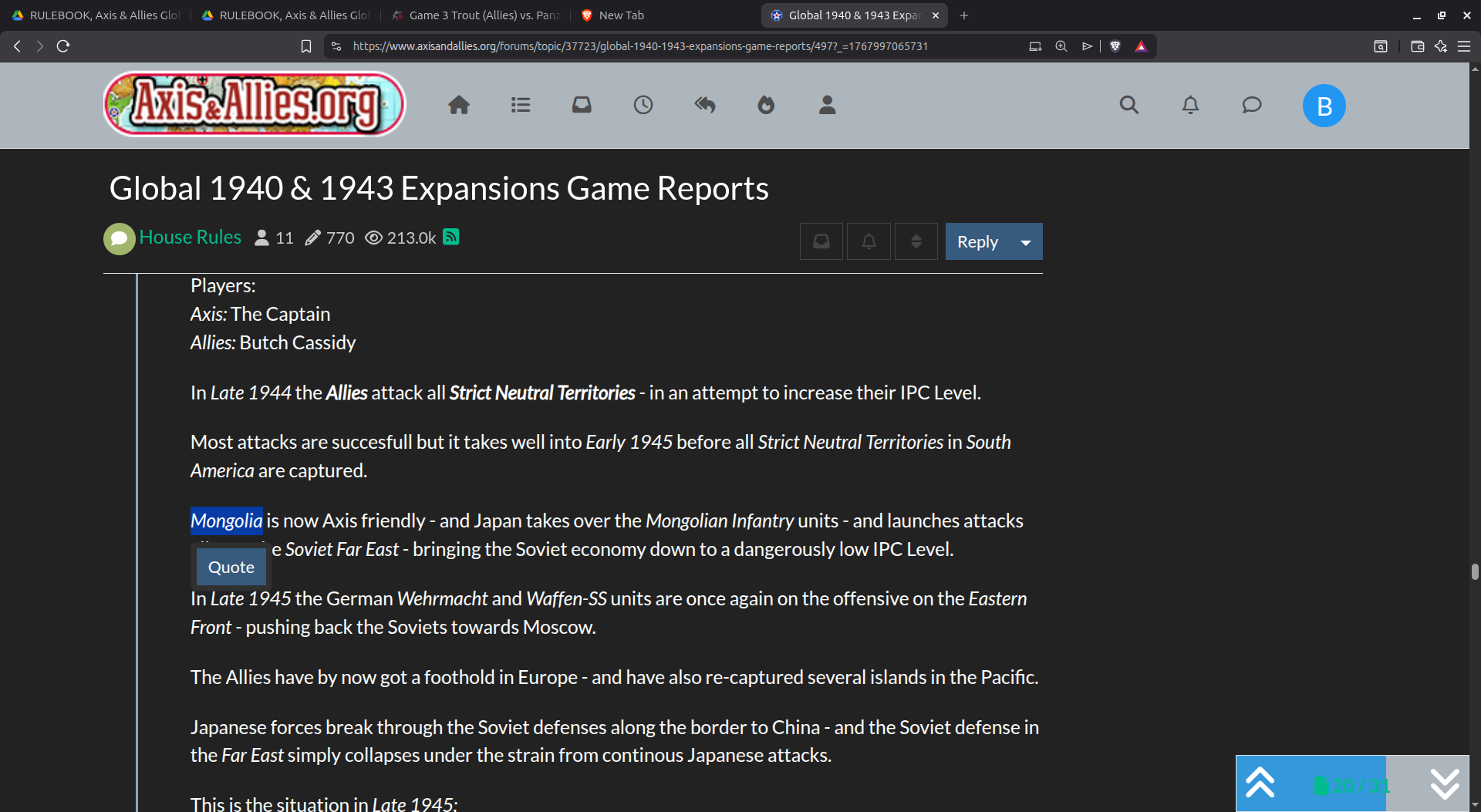Open the forum Home page

click(459, 105)
